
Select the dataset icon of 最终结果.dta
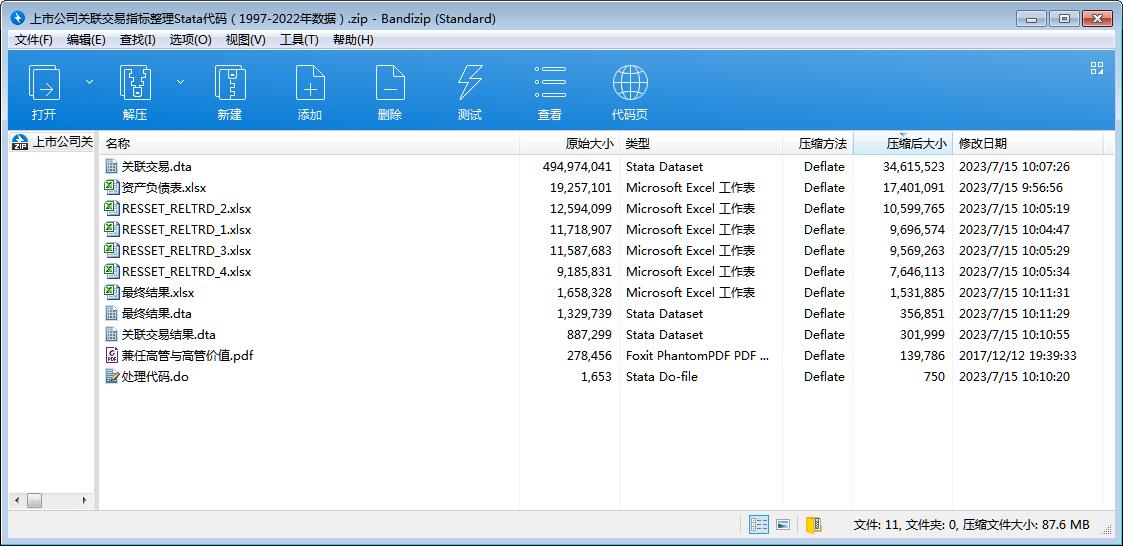tap(111, 313)
